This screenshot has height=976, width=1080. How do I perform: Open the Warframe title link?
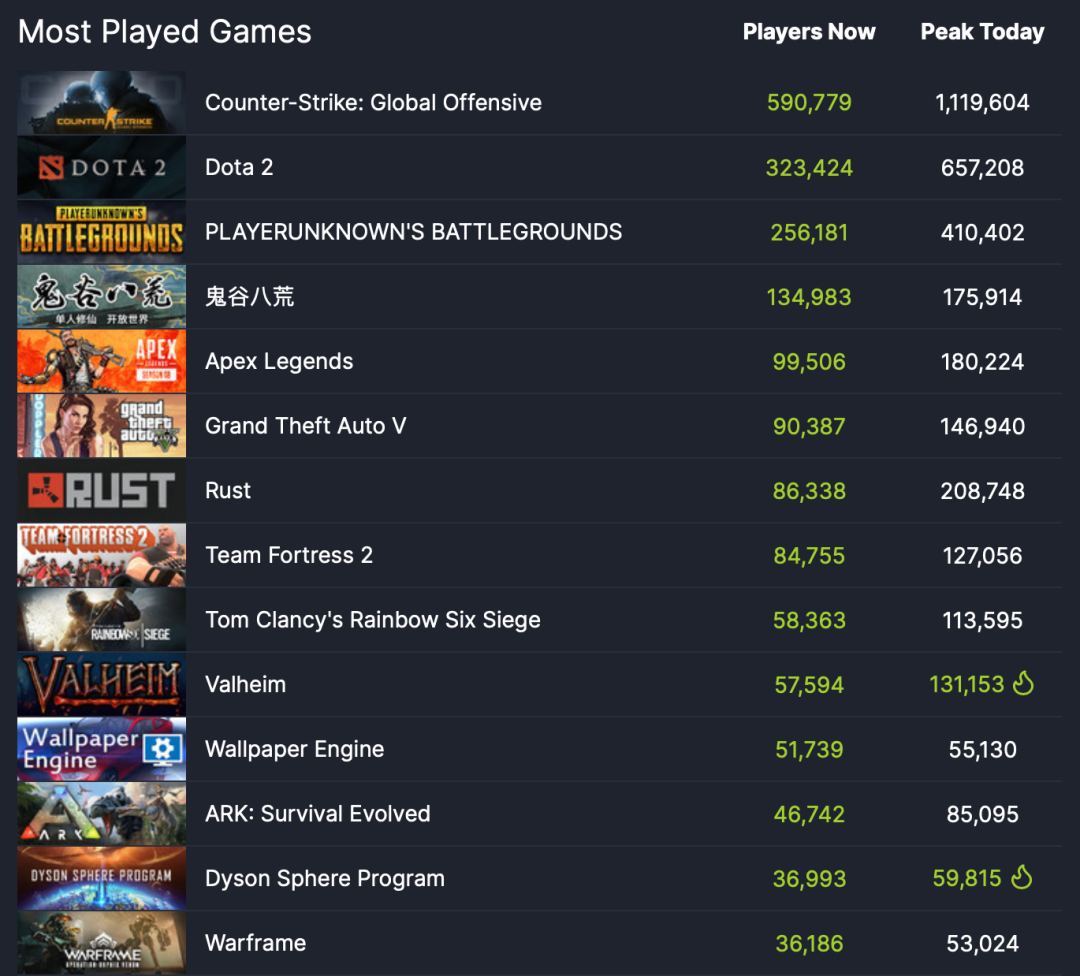click(256, 943)
